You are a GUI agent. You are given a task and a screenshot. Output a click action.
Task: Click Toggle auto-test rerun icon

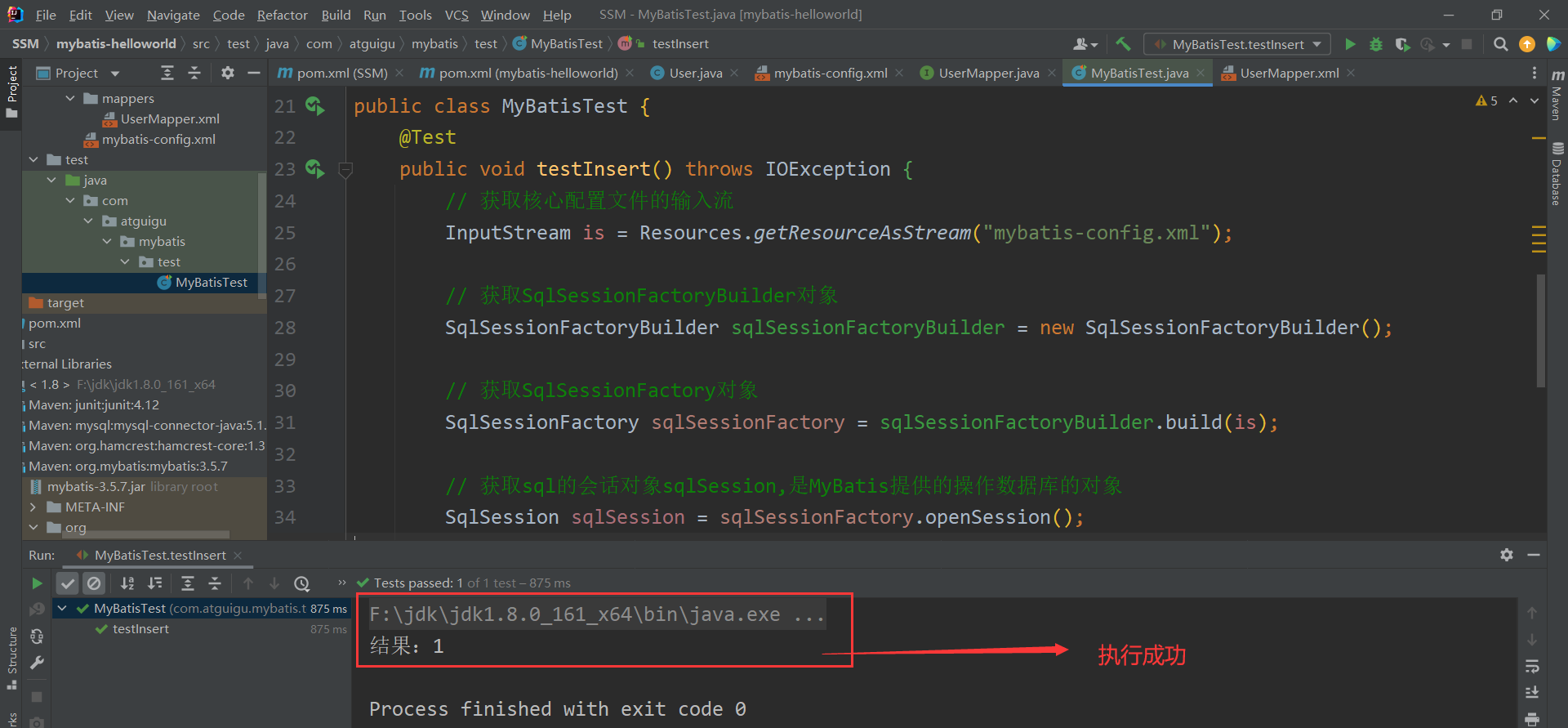(37, 636)
